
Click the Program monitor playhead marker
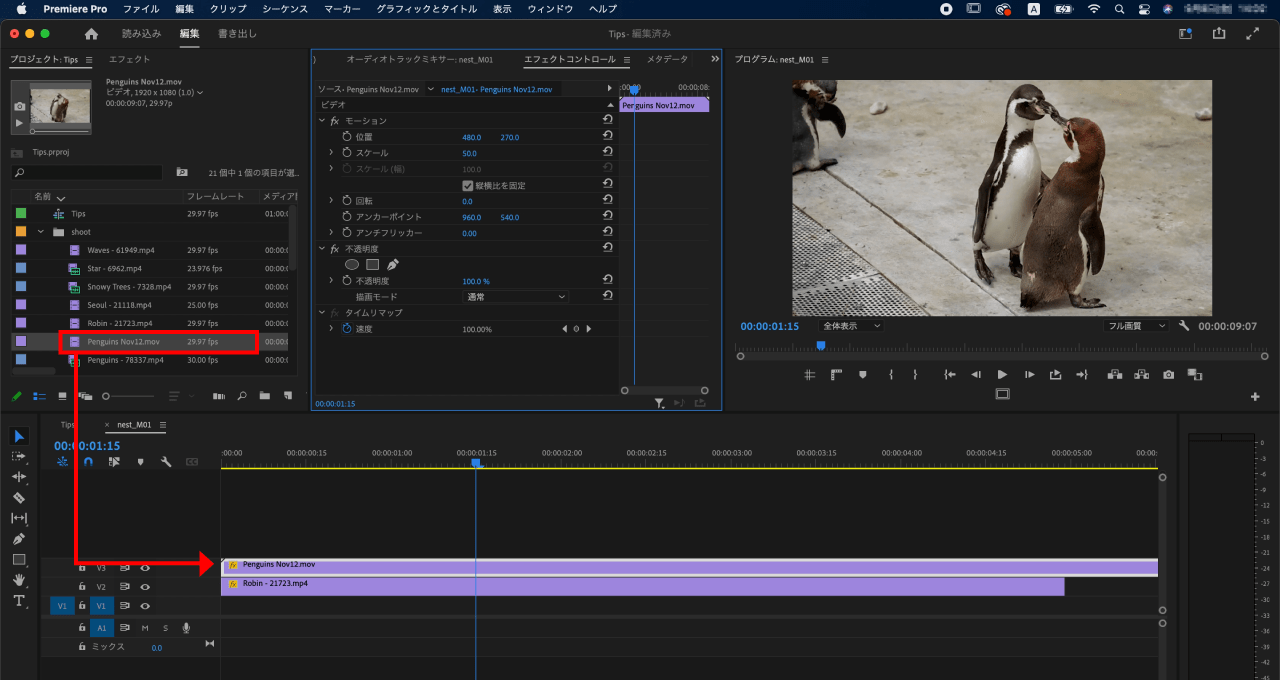tap(821, 346)
